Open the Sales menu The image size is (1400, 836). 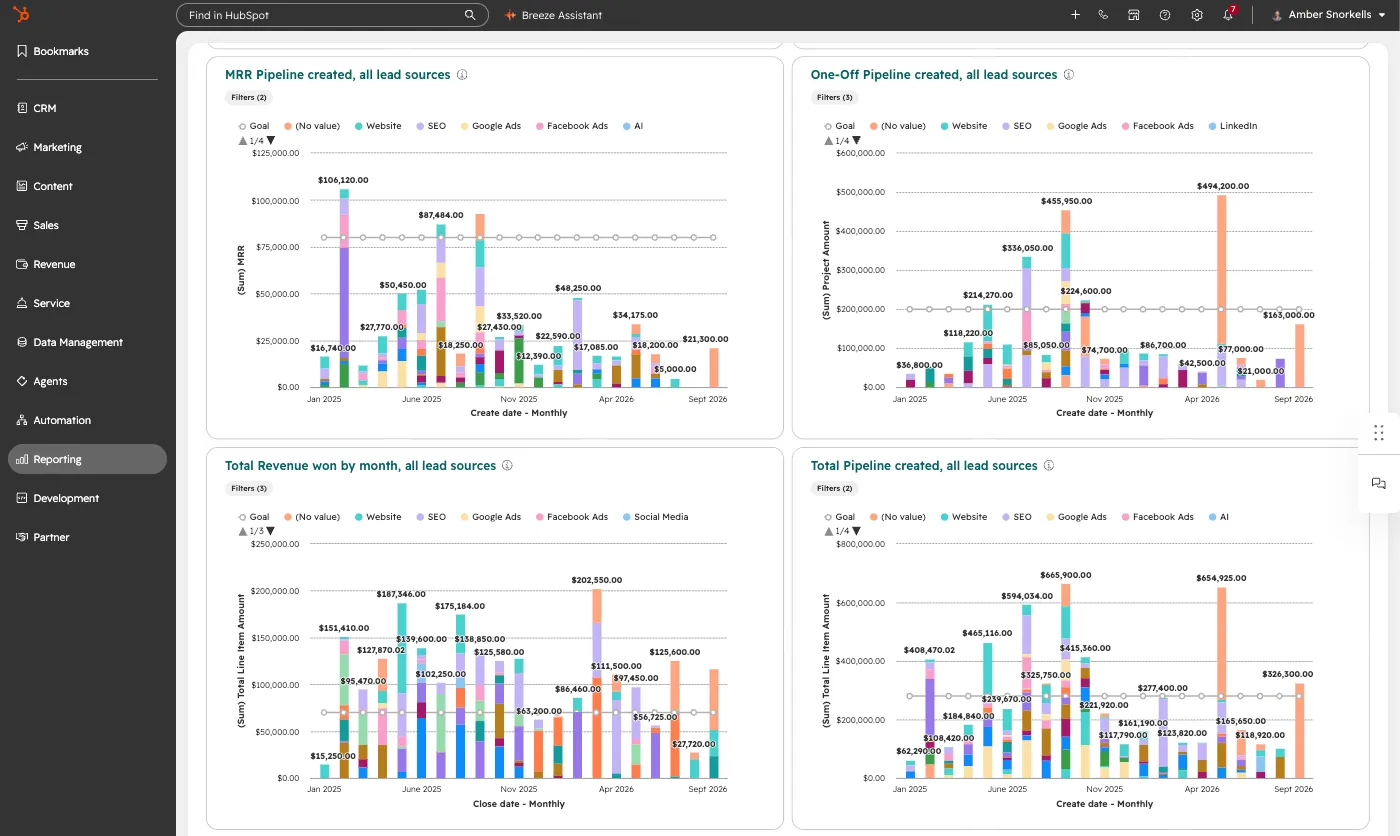[38, 225]
